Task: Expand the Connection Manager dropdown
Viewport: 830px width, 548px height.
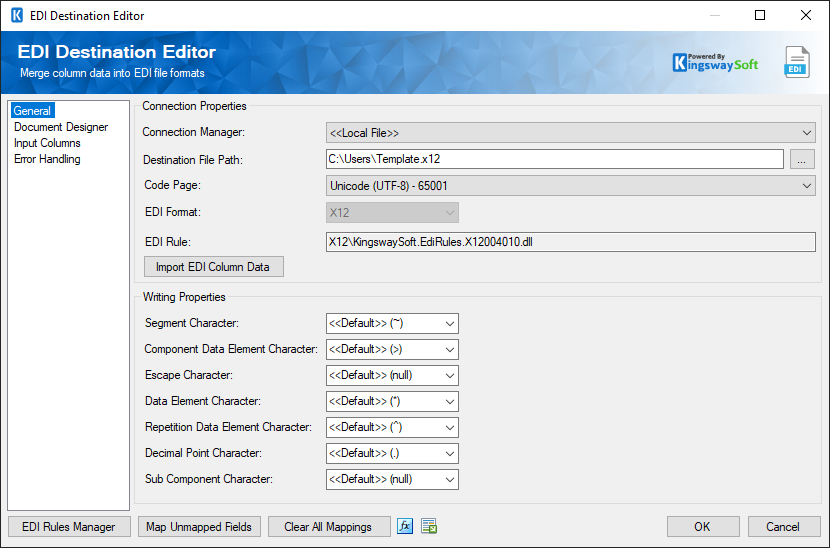Action: tap(571, 133)
